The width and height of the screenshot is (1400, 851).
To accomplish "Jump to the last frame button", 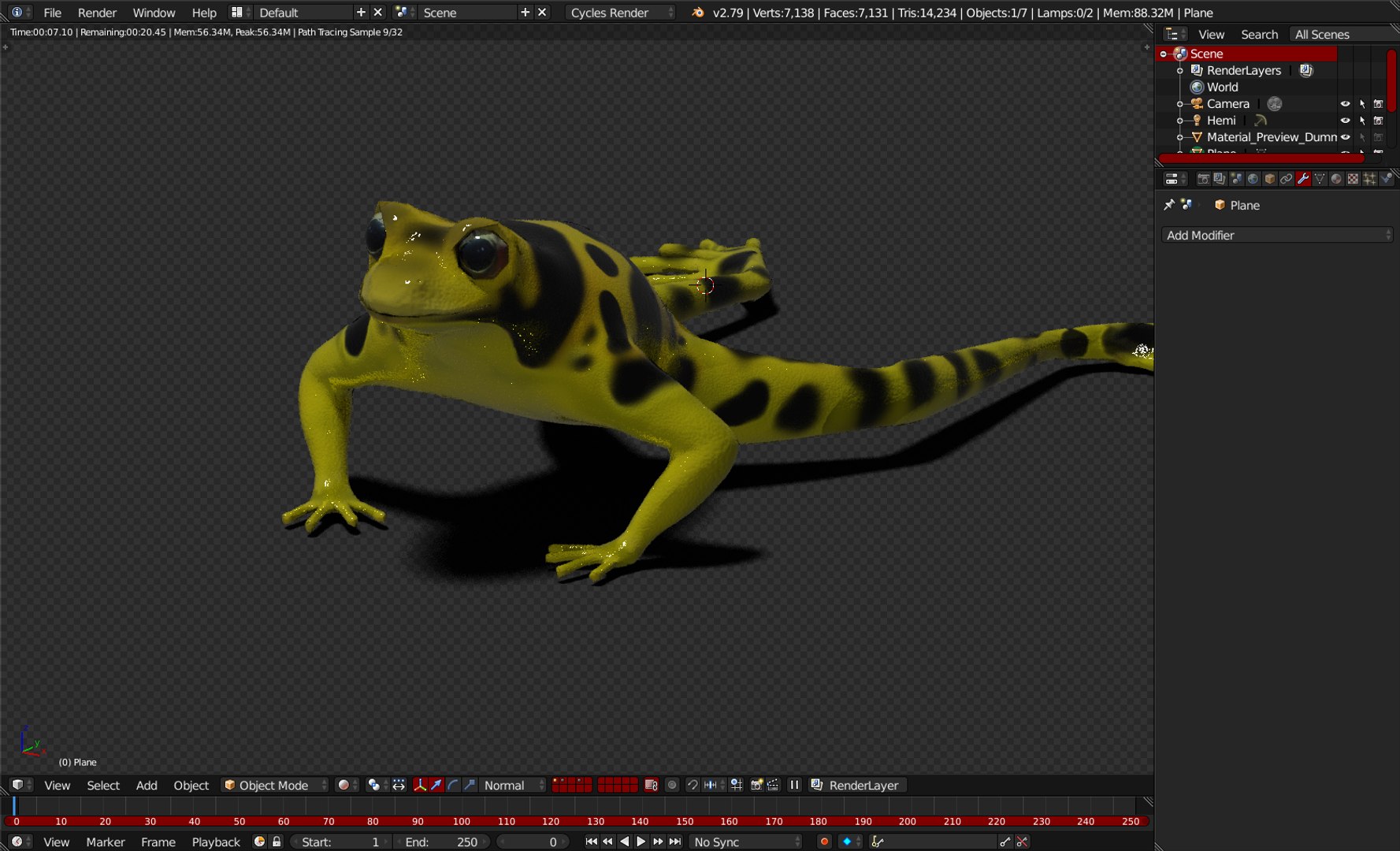I will click(x=675, y=842).
